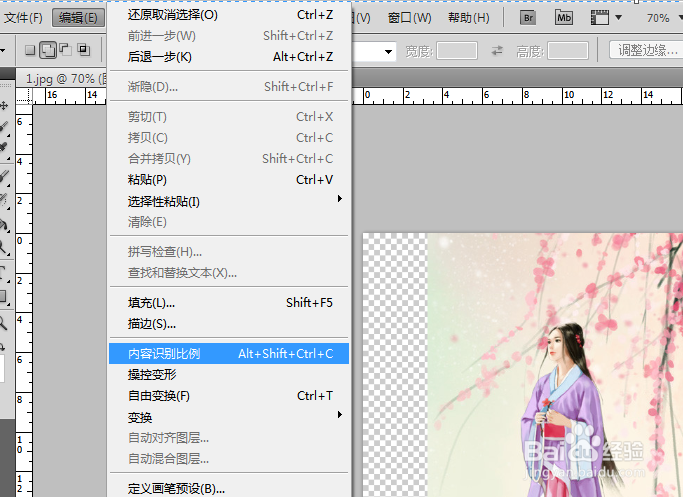
Task: Click the 宽度 width input field
Action: (457, 51)
